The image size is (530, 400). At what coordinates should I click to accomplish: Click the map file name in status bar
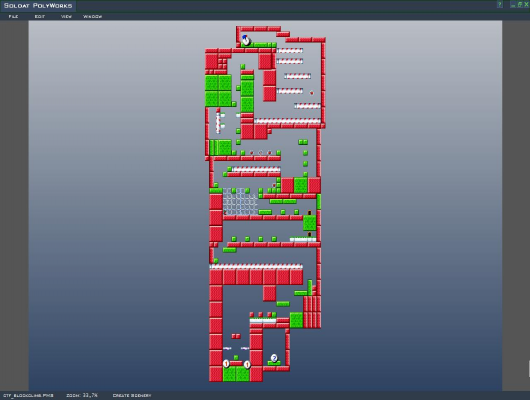pos(28,395)
